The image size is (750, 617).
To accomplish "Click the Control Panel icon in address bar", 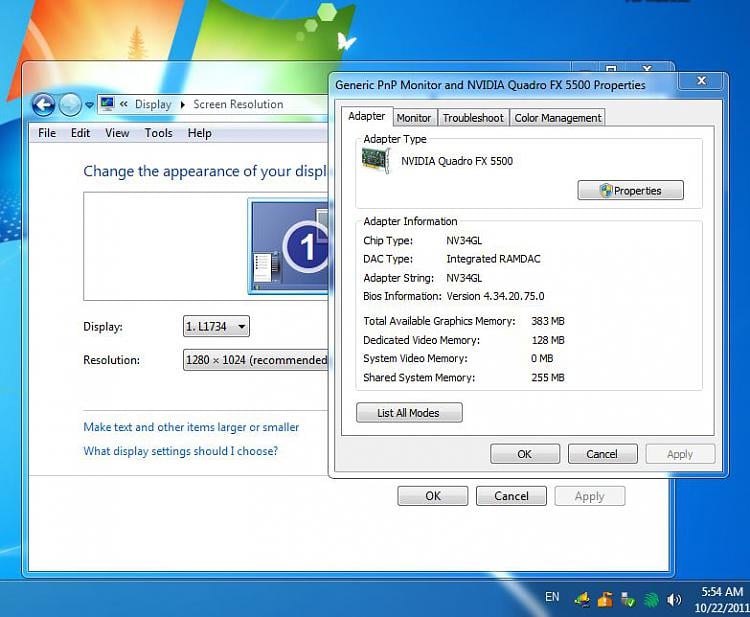I will point(107,103).
